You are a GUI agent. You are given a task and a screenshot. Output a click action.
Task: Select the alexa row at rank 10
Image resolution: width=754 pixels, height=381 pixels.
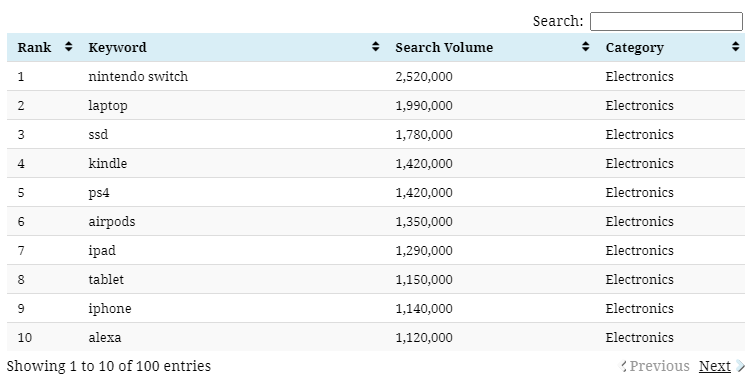pos(376,337)
